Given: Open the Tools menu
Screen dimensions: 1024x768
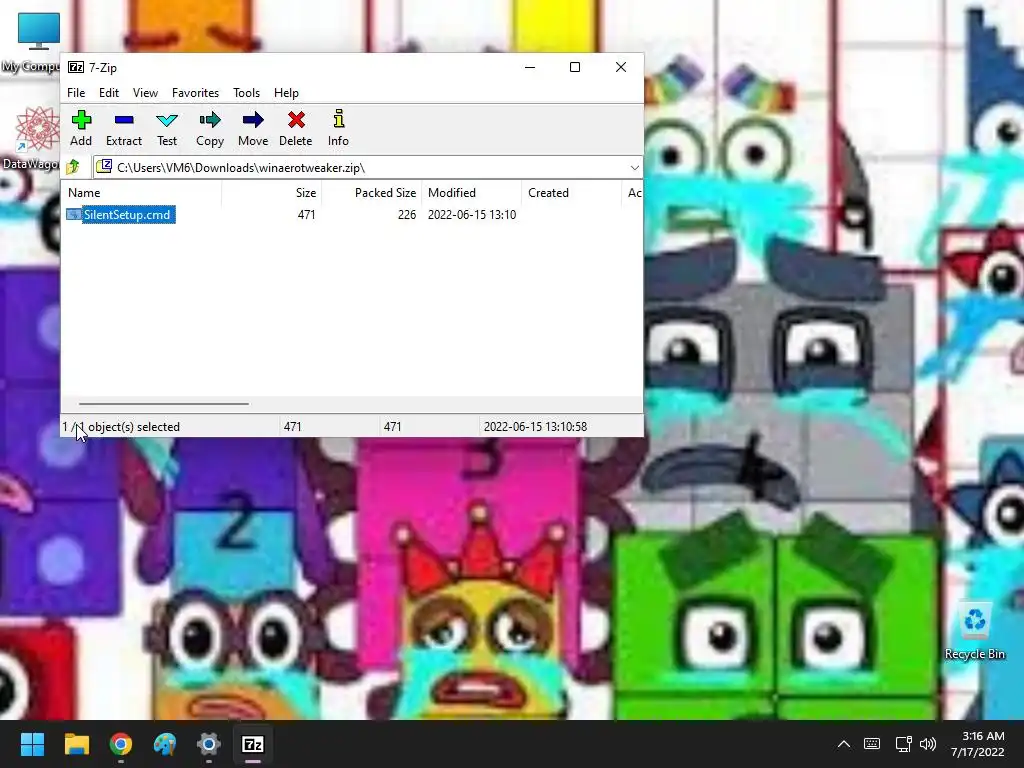Looking at the screenshot, I should pos(246,93).
